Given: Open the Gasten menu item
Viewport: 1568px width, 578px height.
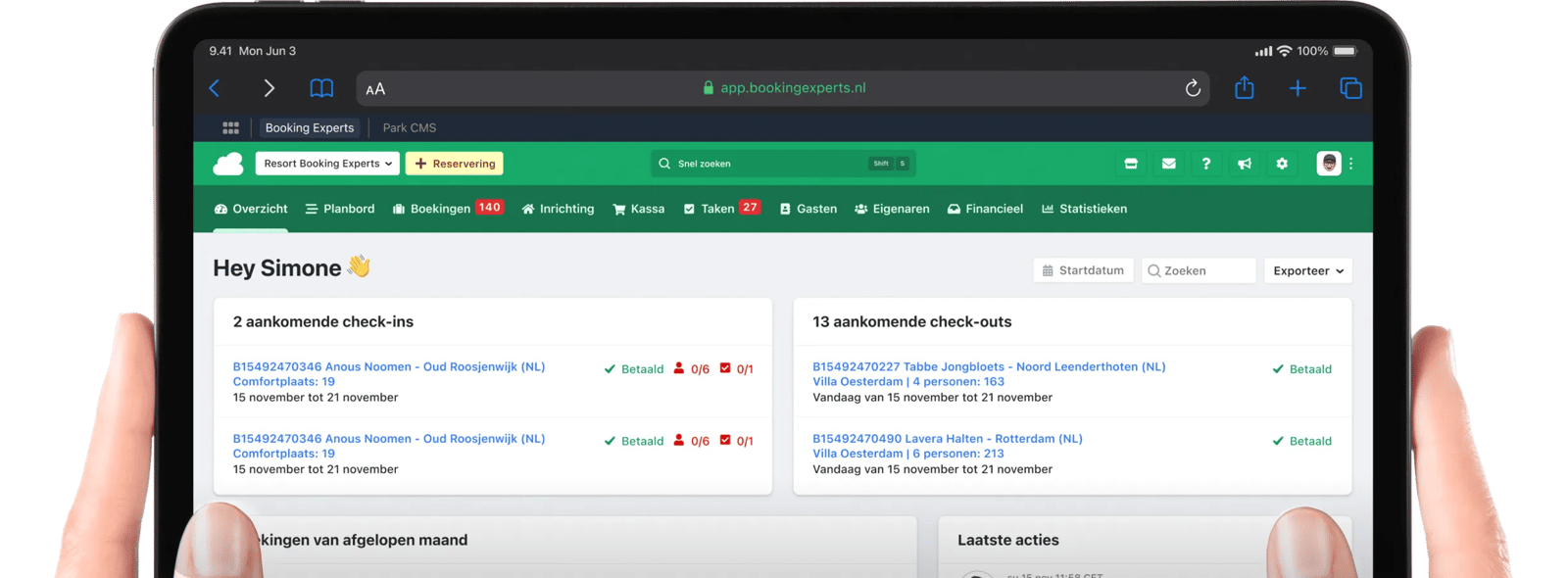Looking at the screenshot, I should (808, 209).
